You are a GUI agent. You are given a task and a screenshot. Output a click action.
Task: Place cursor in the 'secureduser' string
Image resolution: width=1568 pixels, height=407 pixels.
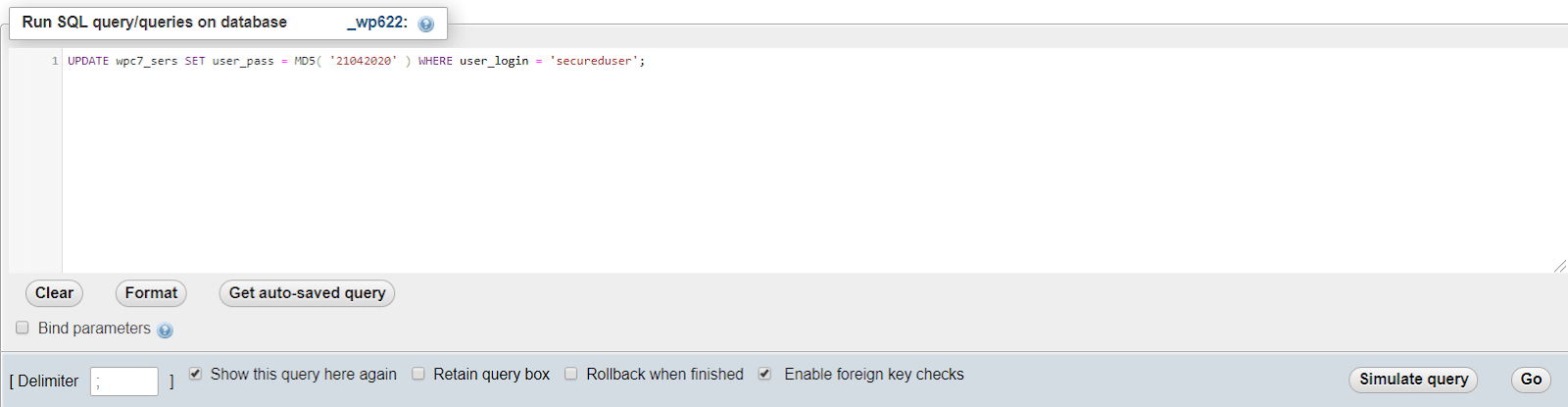point(594,61)
